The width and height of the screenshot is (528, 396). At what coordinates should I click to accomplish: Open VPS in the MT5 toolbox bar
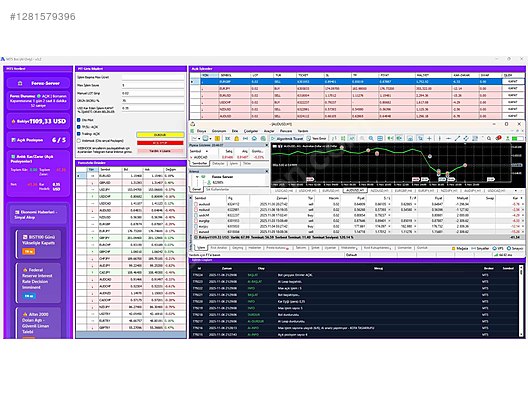click(x=498, y=248)
